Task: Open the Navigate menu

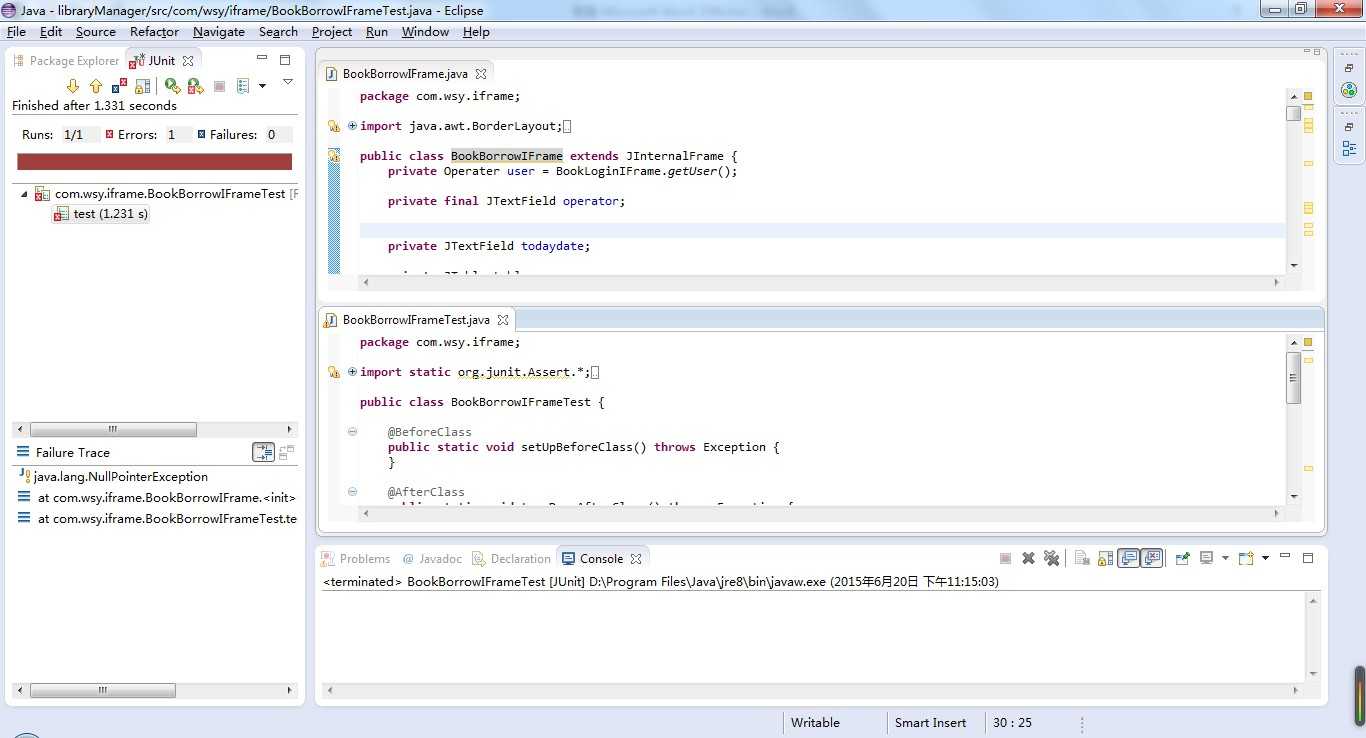Action: click(x=219, y=32)
